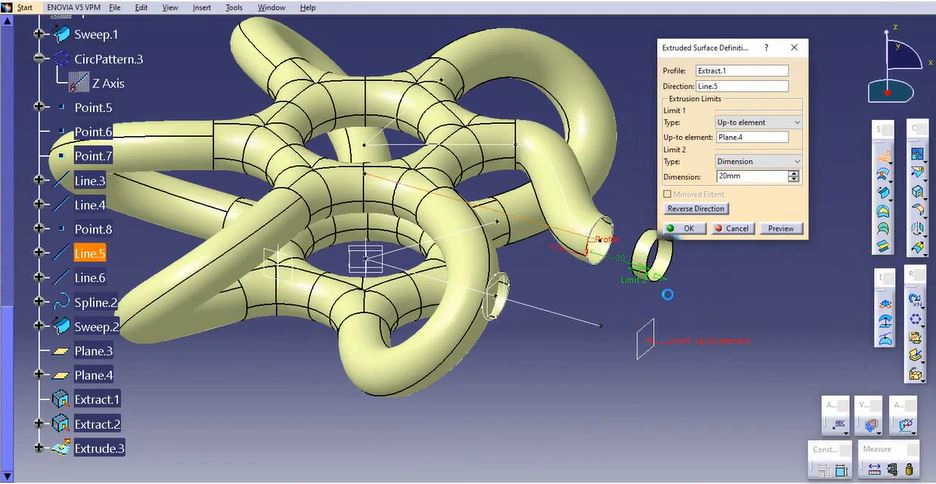Select the Unfold surface tool

[884, 303]
